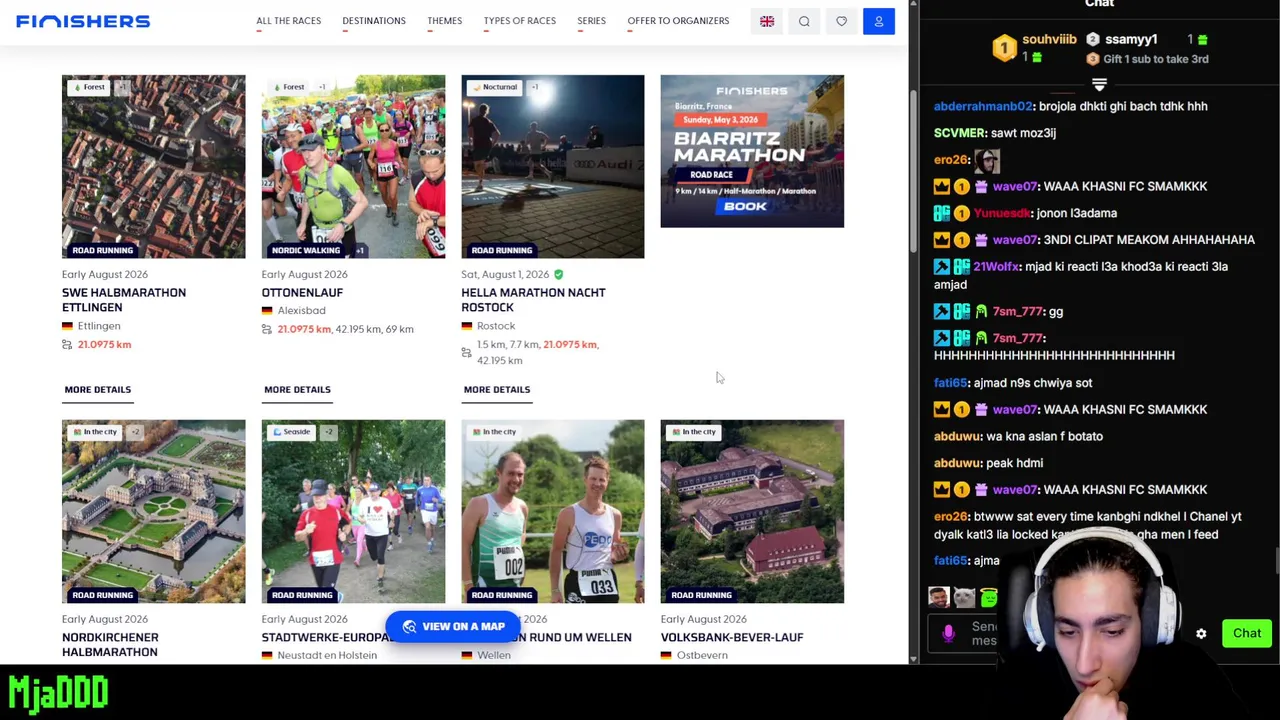The width and height of the screenshot is (1280, 720).
Task: Open SWE Halbmarathon Ettlingen title link
Action: click(x=124, y=300)
